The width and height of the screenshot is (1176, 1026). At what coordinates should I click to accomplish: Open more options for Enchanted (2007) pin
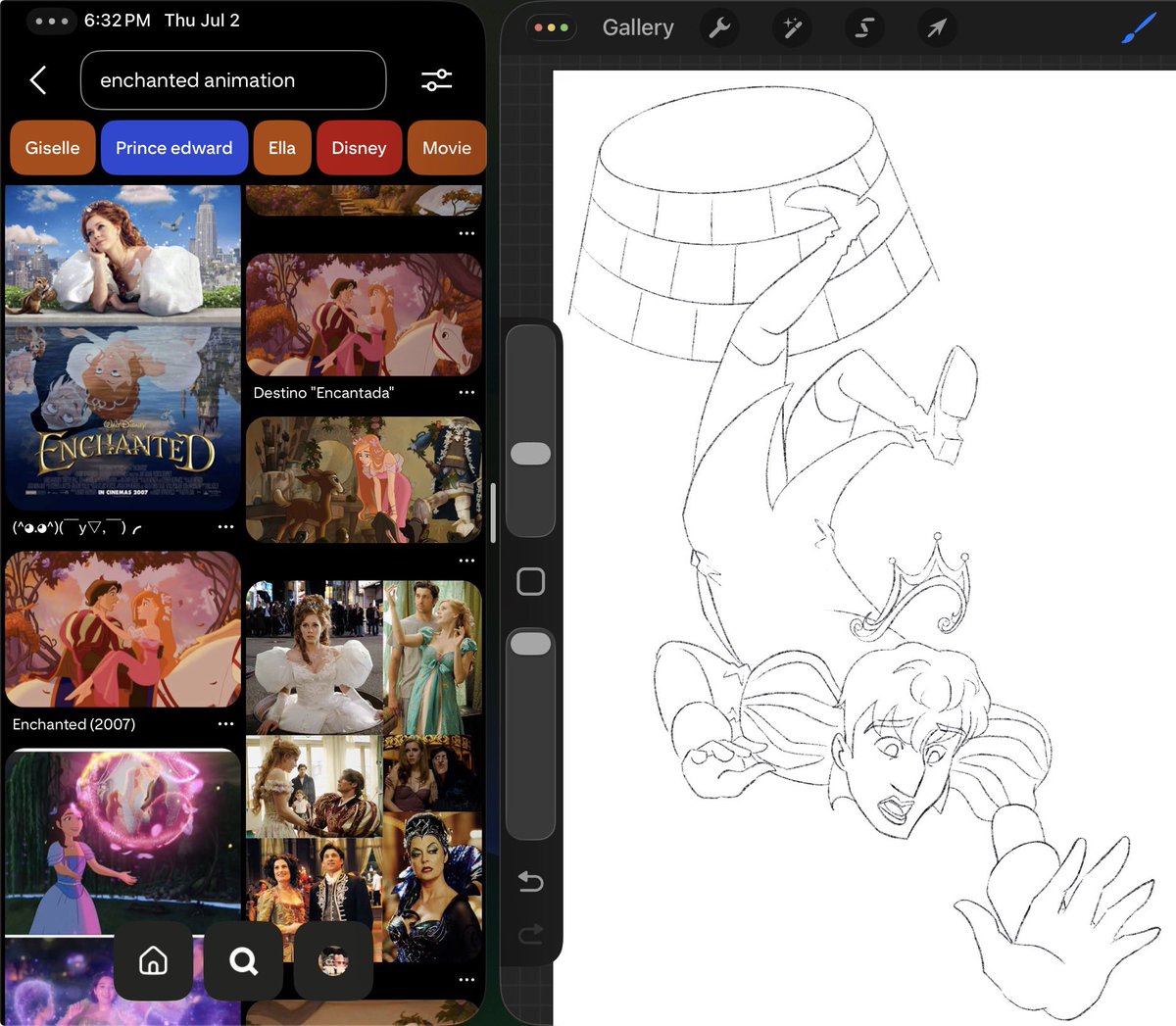225,724
